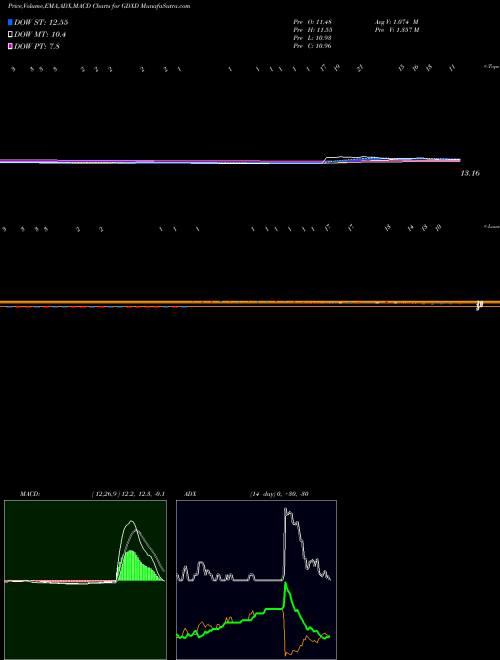Click the bright green ADX line peak
Image resolution: width=500 pixels, height=660 pixels.
[286, 585]
